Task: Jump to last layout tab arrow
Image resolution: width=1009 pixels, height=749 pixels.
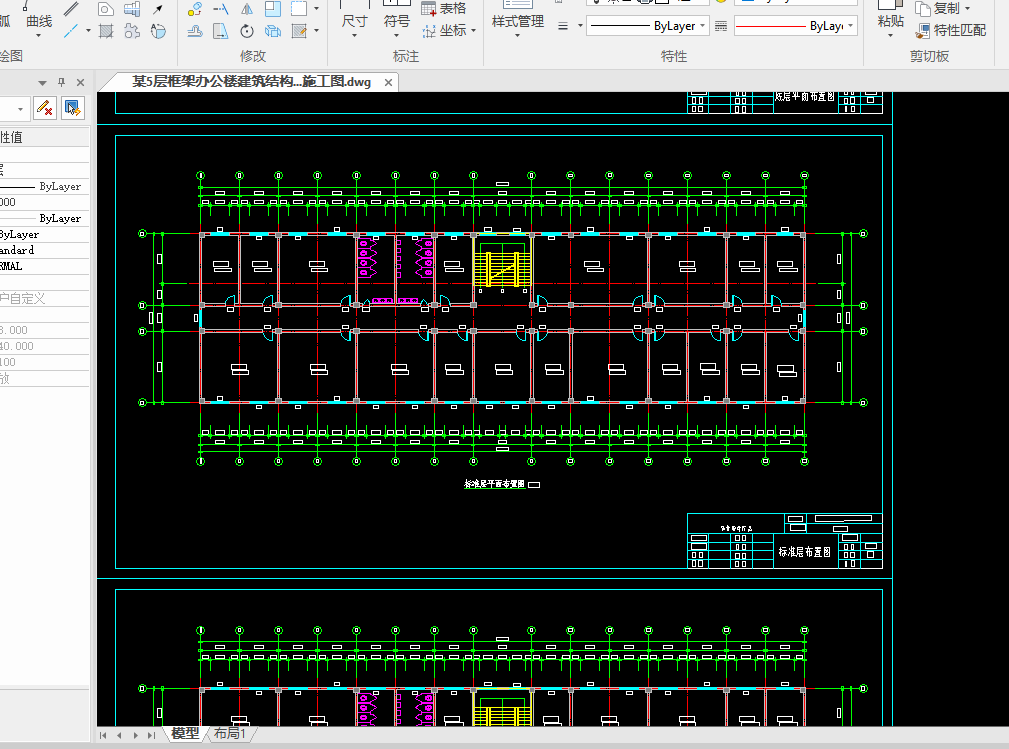Action: 151,735
